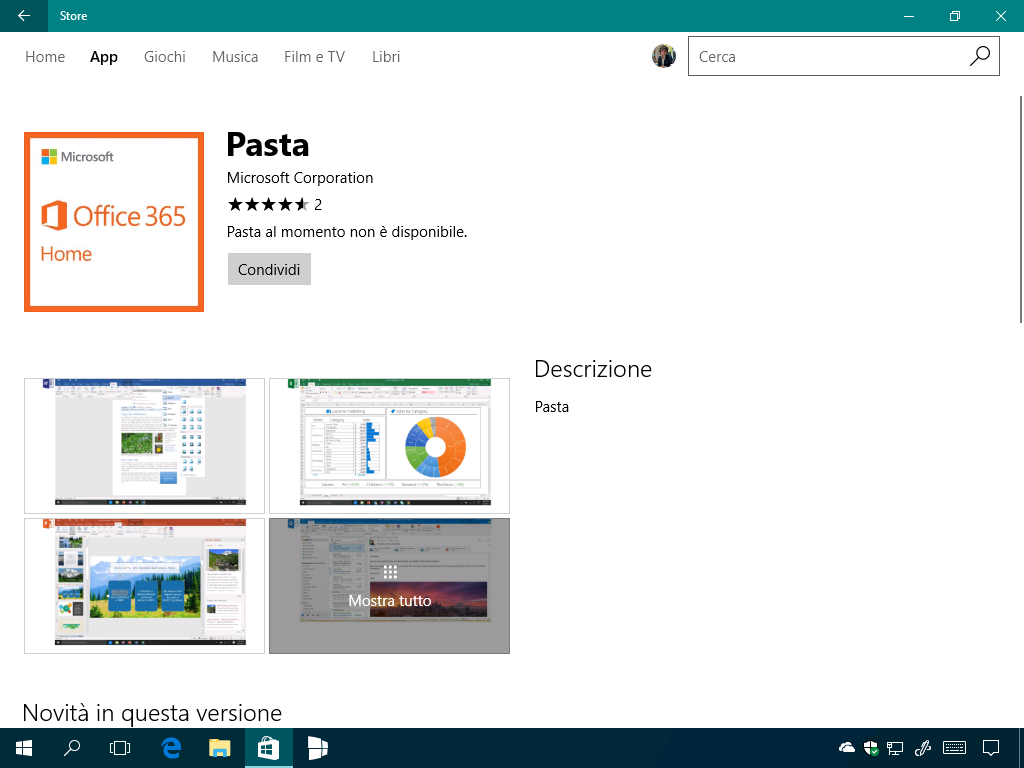
Task: Open taskbar search magnifier
Action: point(72,748)
